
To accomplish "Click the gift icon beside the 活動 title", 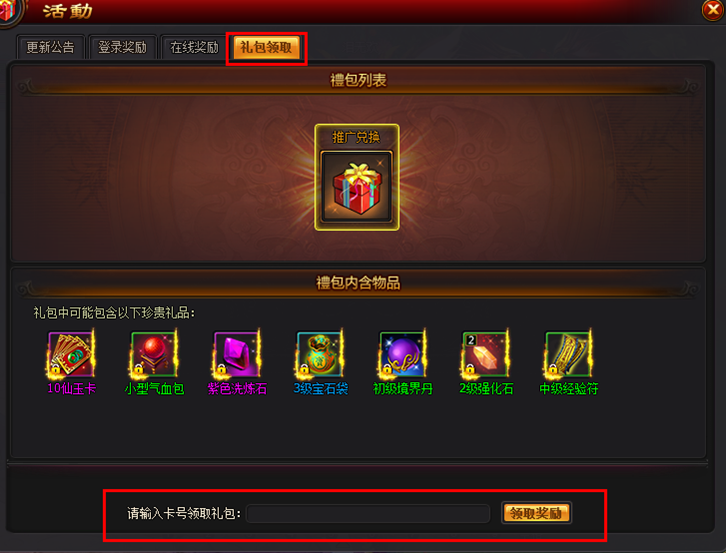I will [x=8, y=12].
